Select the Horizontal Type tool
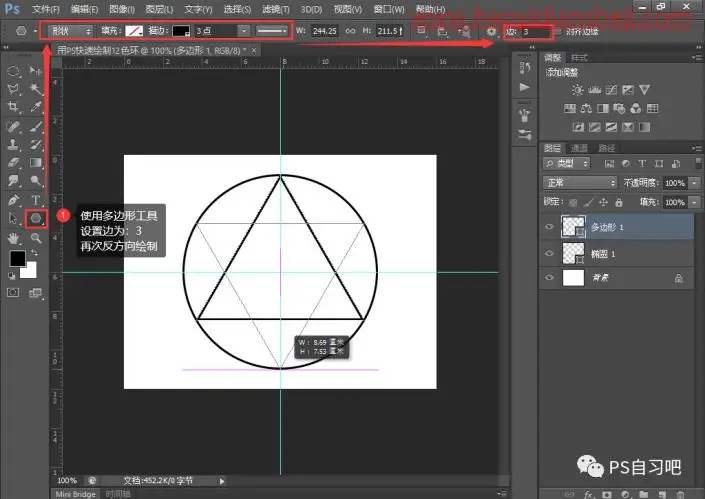Viewport: 705px width, 499px height. [35, 200]
